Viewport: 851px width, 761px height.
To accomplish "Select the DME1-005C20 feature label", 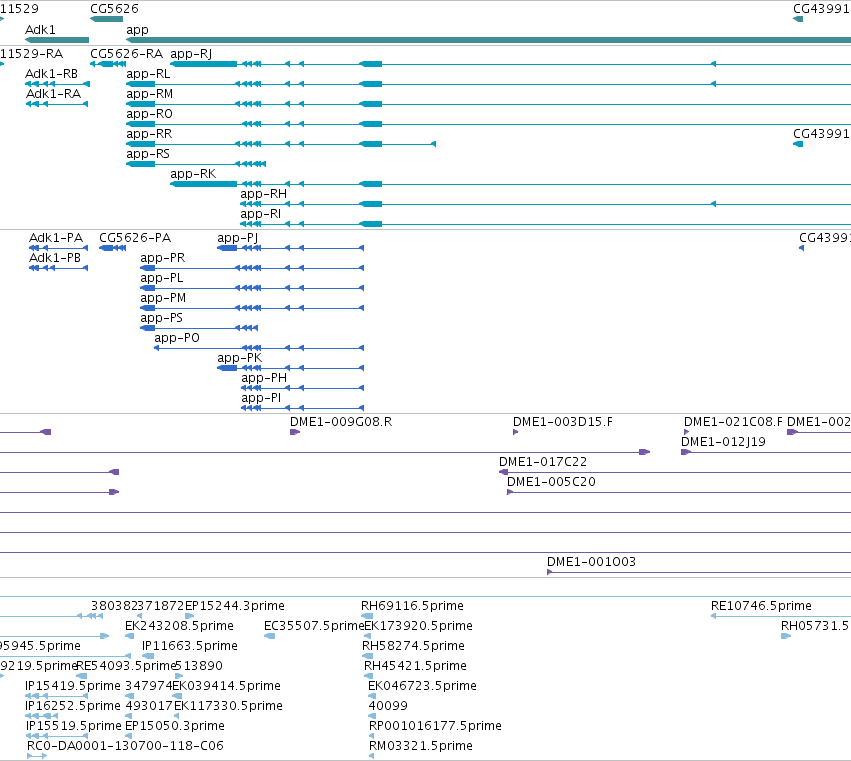I will [x=551, y=482].
